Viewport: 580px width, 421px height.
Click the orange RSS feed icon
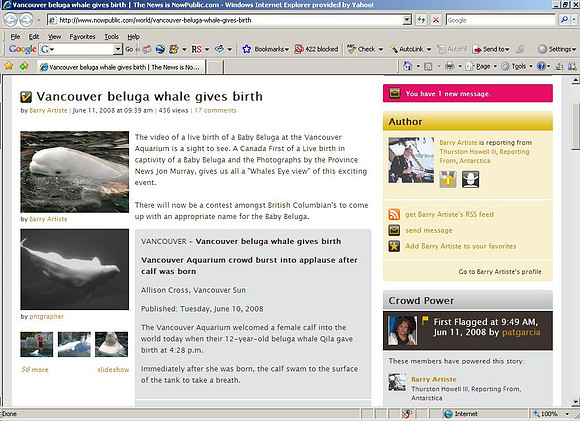[394, 214]
